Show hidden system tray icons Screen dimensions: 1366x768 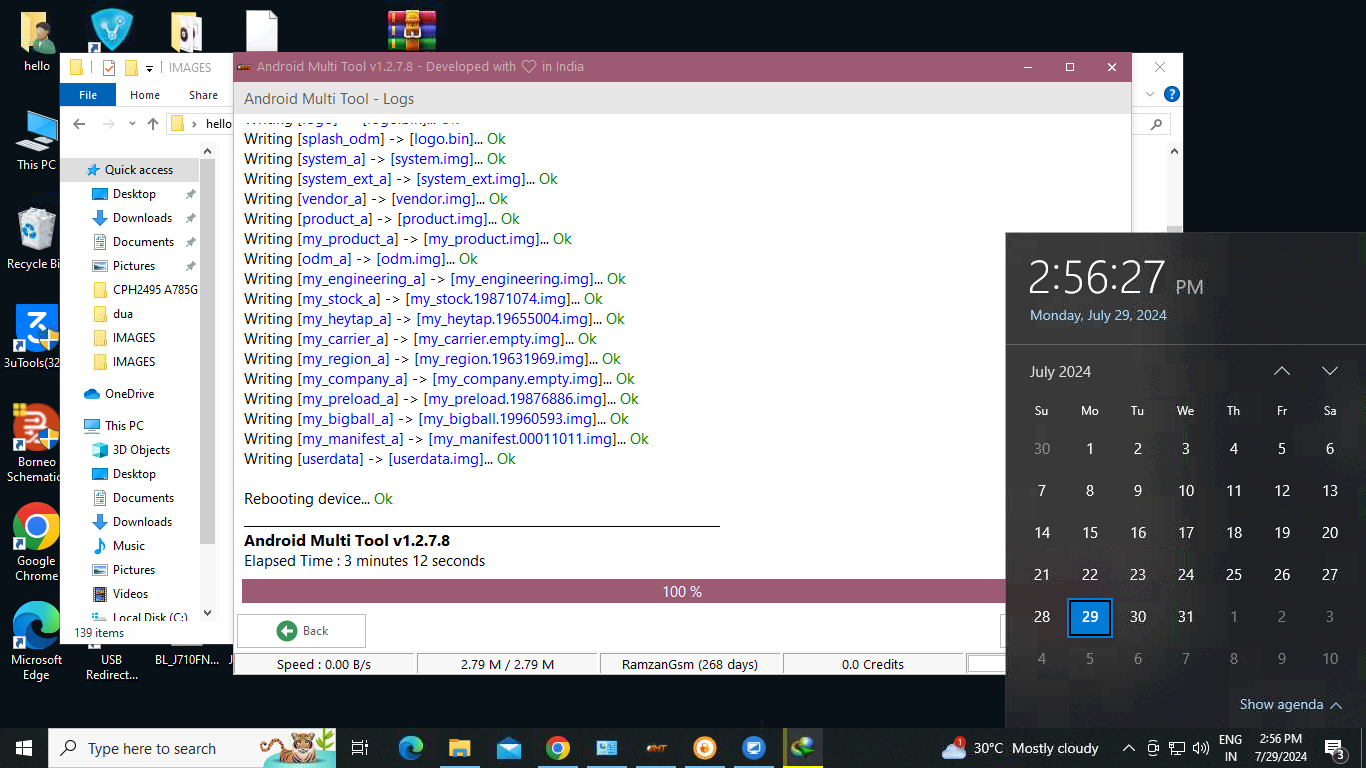coord(1129,748)
